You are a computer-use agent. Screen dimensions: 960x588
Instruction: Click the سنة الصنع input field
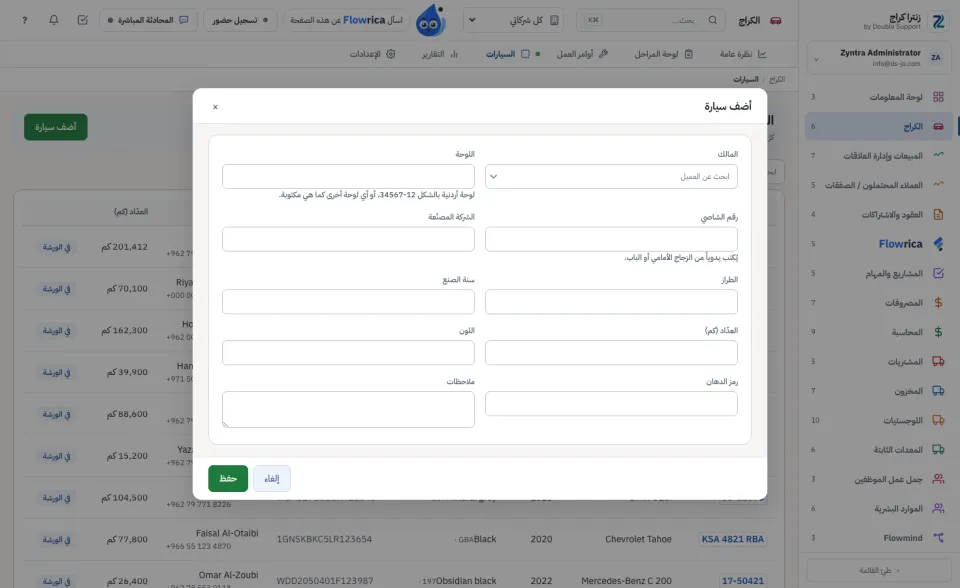(x=348, y=302)
